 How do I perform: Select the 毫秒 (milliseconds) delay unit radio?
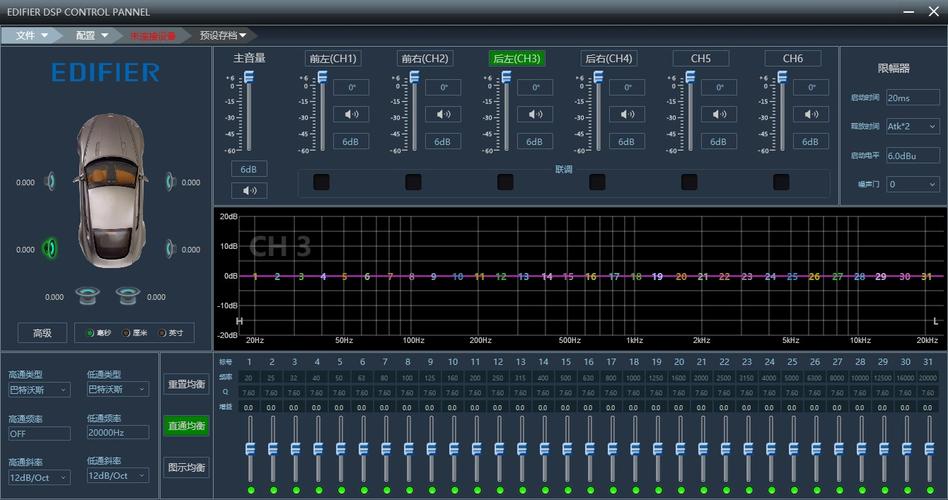(90, 333)
